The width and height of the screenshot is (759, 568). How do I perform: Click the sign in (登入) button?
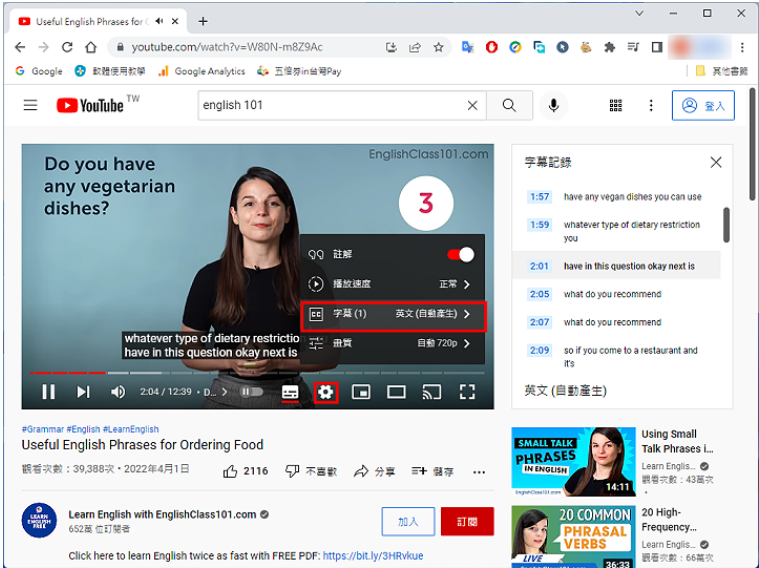tap(703, 105)
